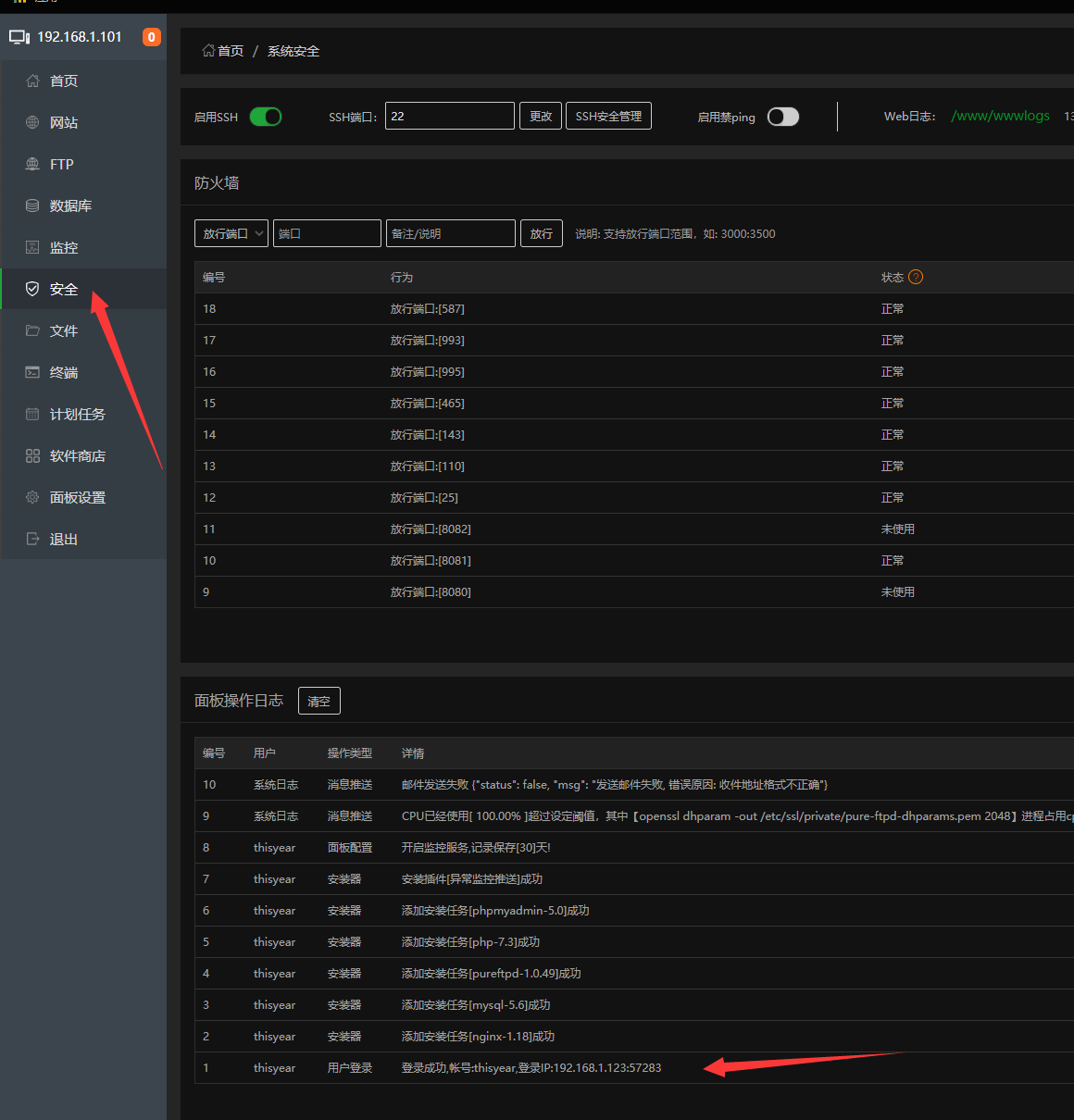Click the monitor icon beside 192.168.1.101
The width and height of the screenshot is (1074, 1120).
tap(19, 38)
